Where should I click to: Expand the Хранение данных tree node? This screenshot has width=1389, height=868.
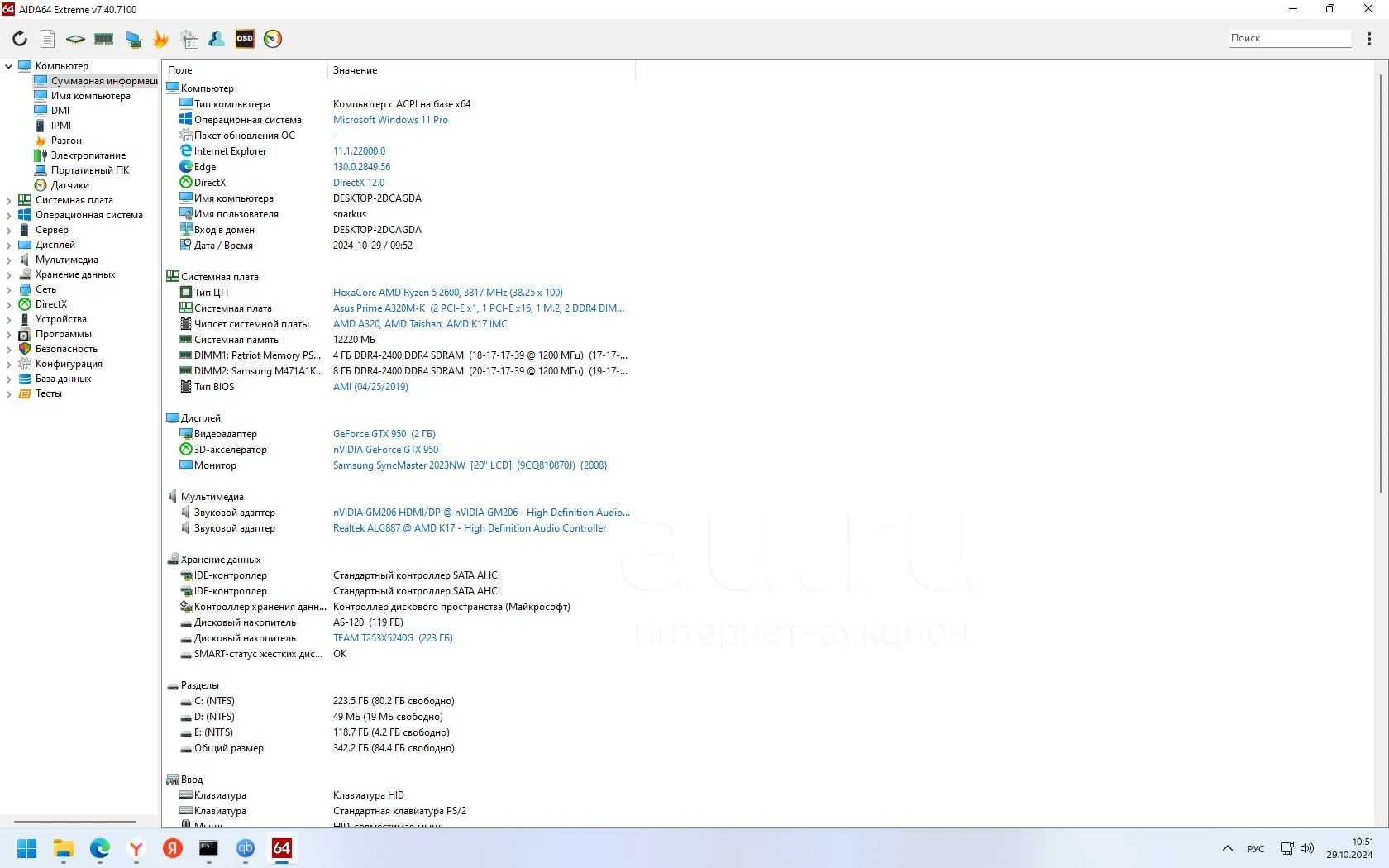tap(9, 274)
